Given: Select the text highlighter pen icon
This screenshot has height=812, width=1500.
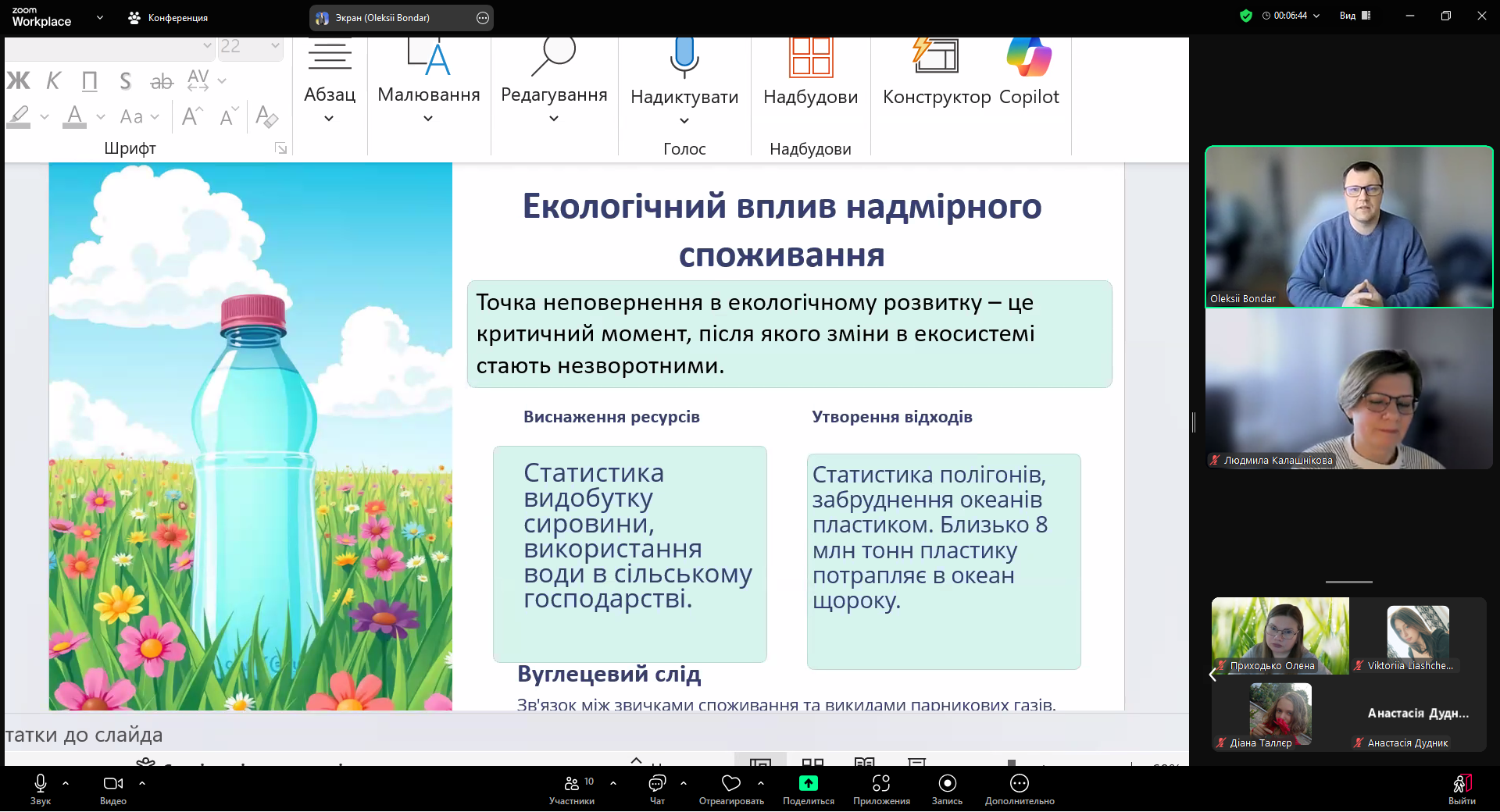Looking at the screenshot, I should pos(20,116).
